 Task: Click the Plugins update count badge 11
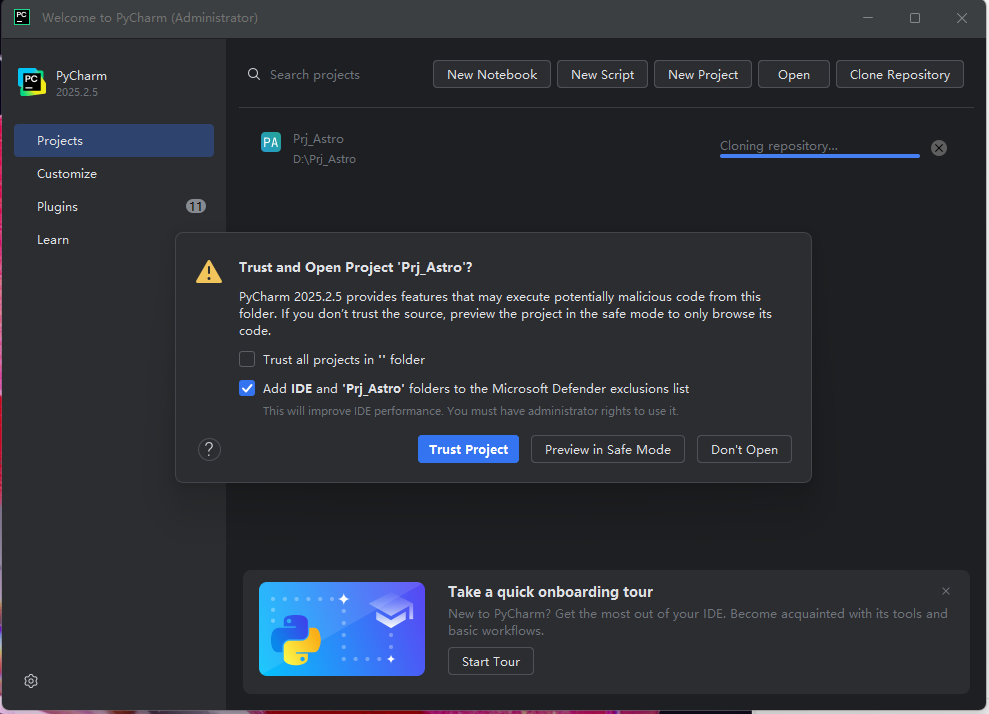point(196,206)
